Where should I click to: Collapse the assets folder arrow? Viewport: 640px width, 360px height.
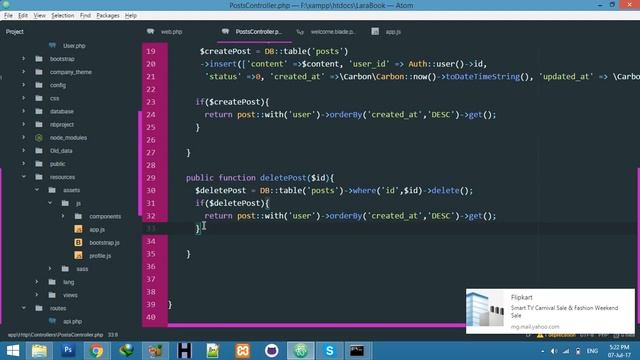pos(37,190)
